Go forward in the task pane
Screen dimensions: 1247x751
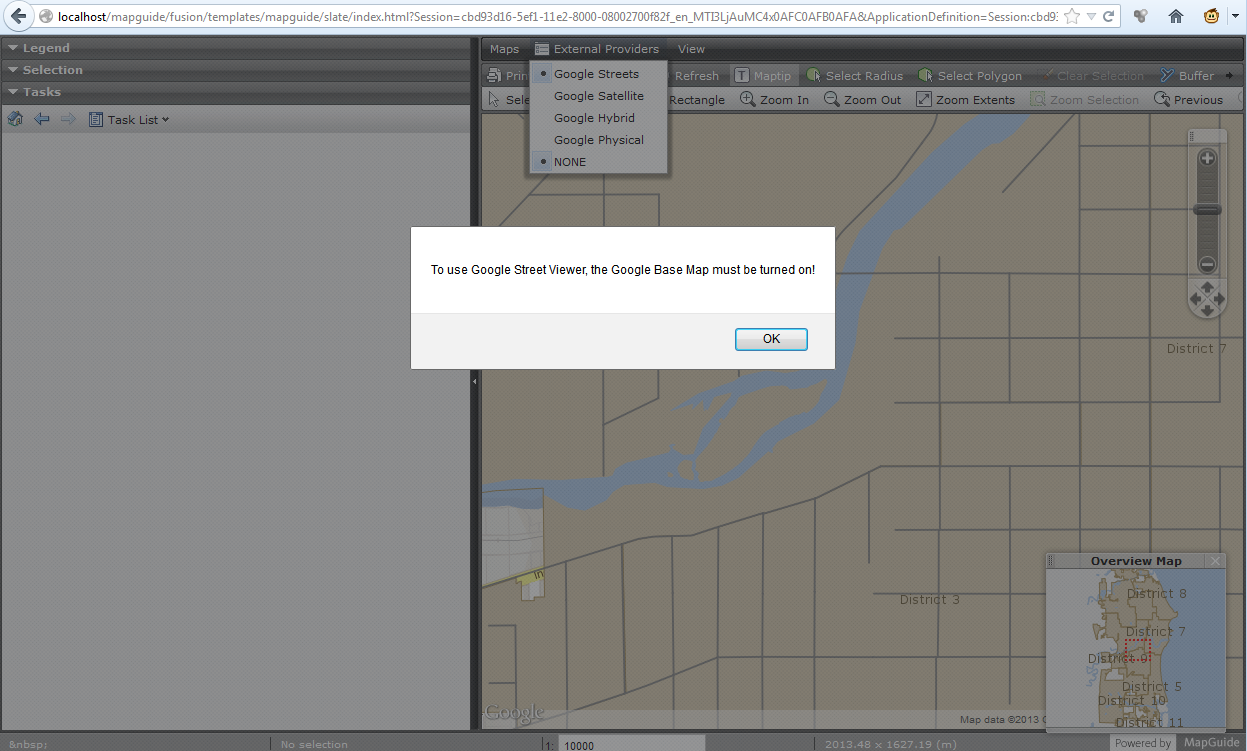pos(68,119)
